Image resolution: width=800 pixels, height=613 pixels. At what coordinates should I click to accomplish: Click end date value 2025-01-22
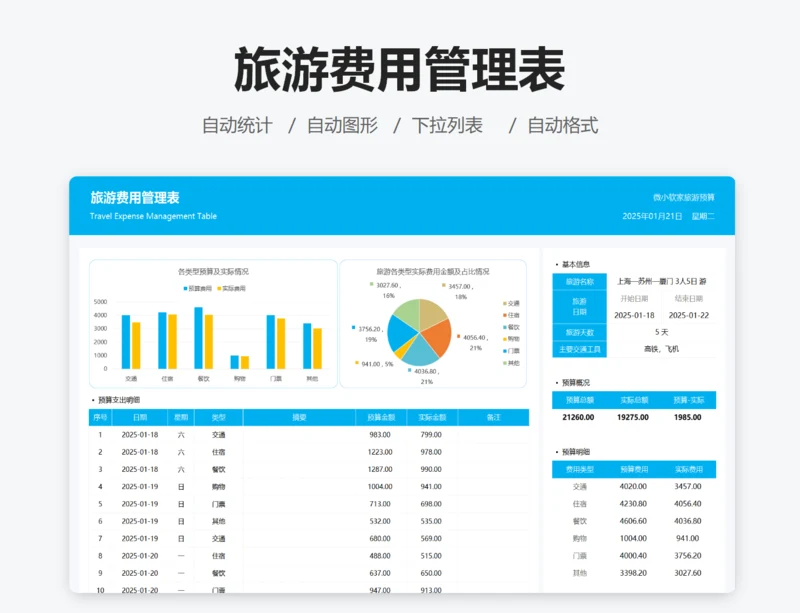(689, 315)
